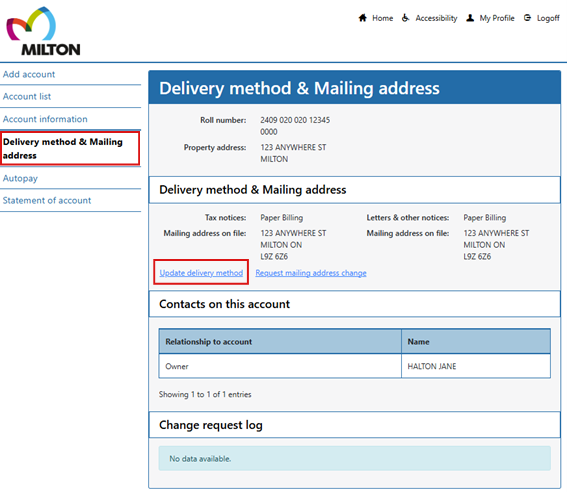Select Logoff link text
Screen dimensions: 567x492
click(x=548, y=18)
